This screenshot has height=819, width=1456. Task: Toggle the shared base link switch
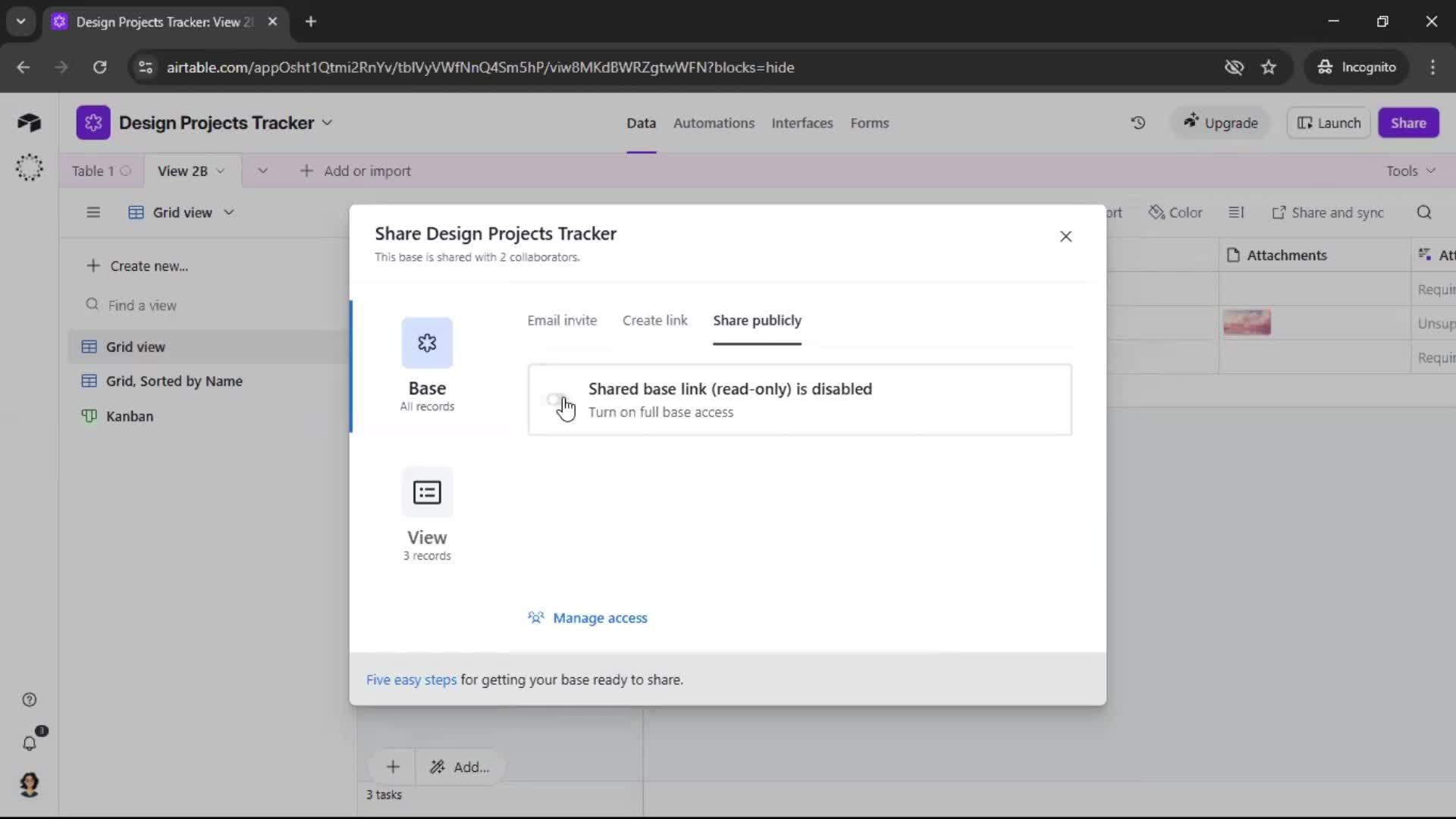click(x=557, y=400)
